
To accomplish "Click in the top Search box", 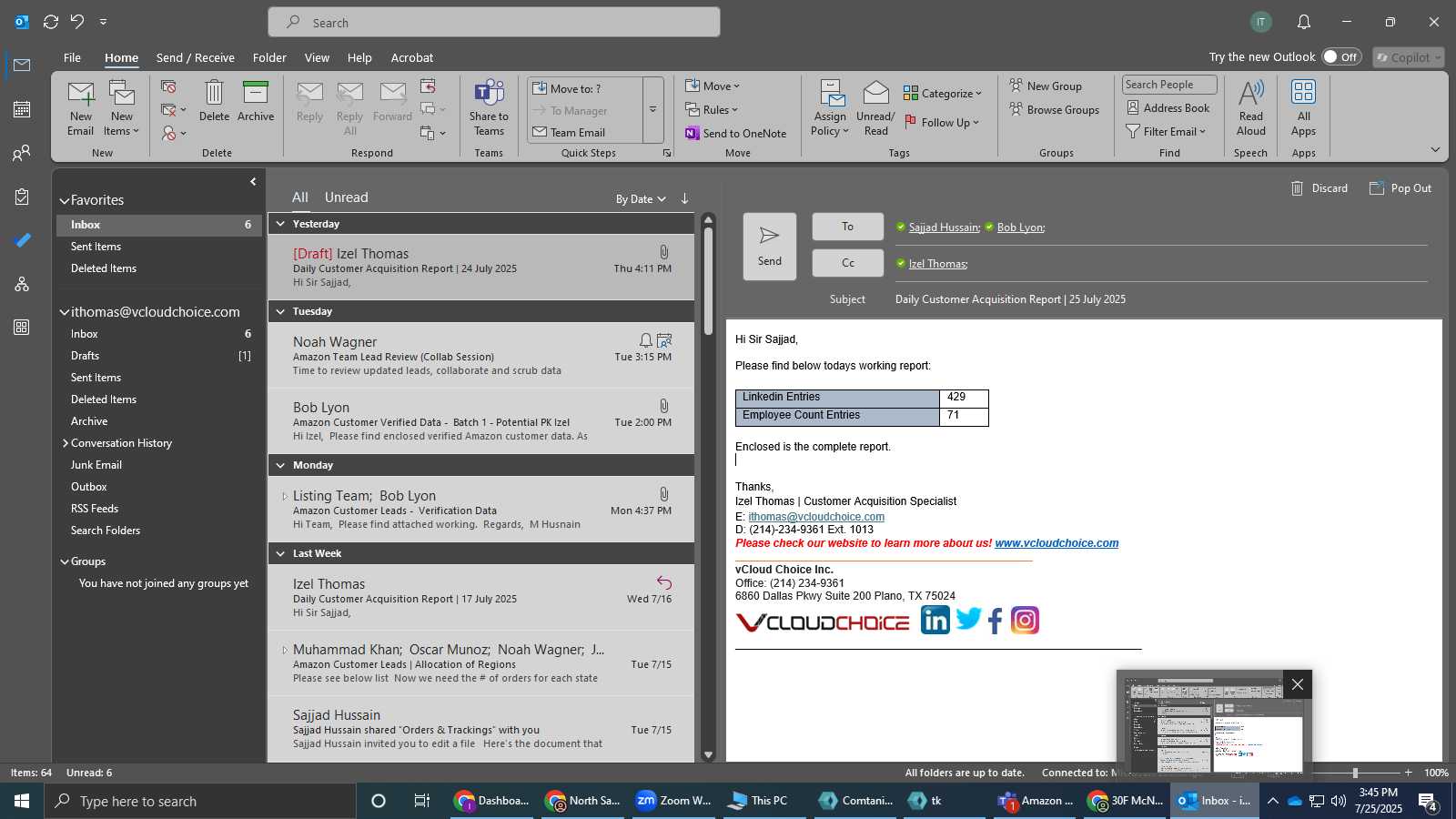I will (x=494, y=23).
